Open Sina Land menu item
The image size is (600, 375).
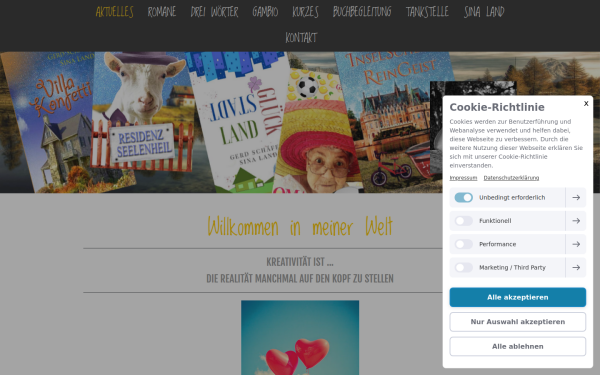tap(484, 12)
